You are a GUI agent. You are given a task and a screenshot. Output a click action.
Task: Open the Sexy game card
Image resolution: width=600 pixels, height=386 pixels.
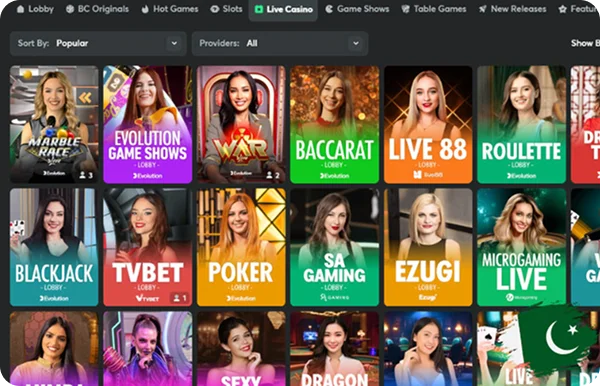tap(241, 349)
